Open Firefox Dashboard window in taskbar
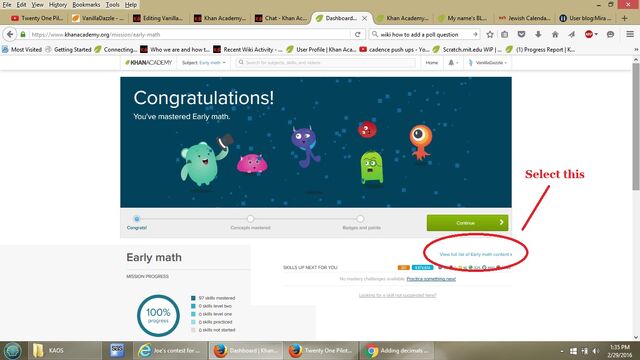The height and width of the screenshot is (360, 640). (245, 351)
